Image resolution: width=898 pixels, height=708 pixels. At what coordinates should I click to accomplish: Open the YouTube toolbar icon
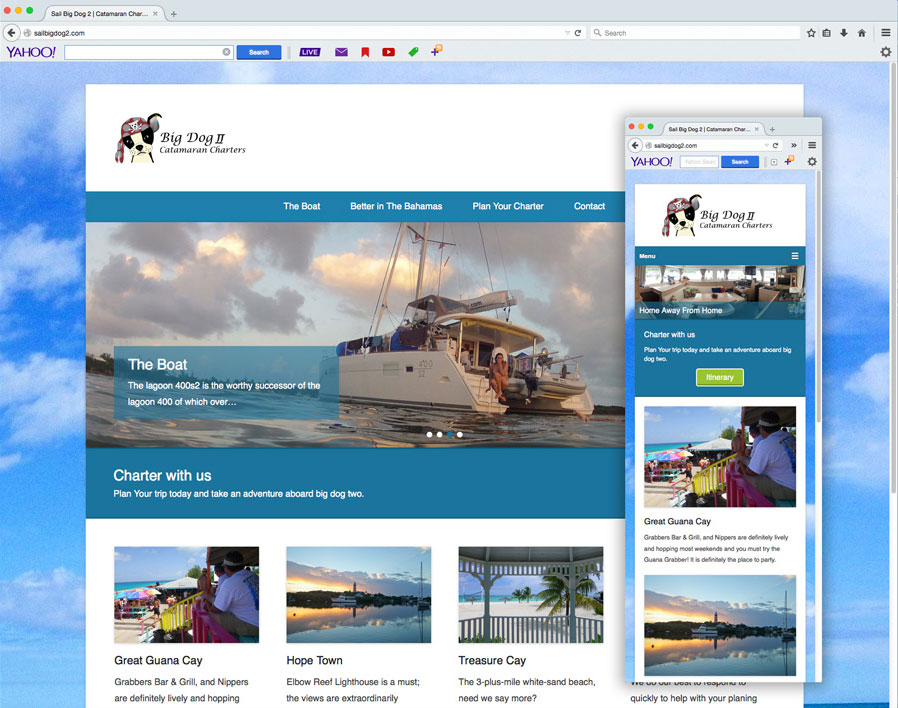click(388, 52)
